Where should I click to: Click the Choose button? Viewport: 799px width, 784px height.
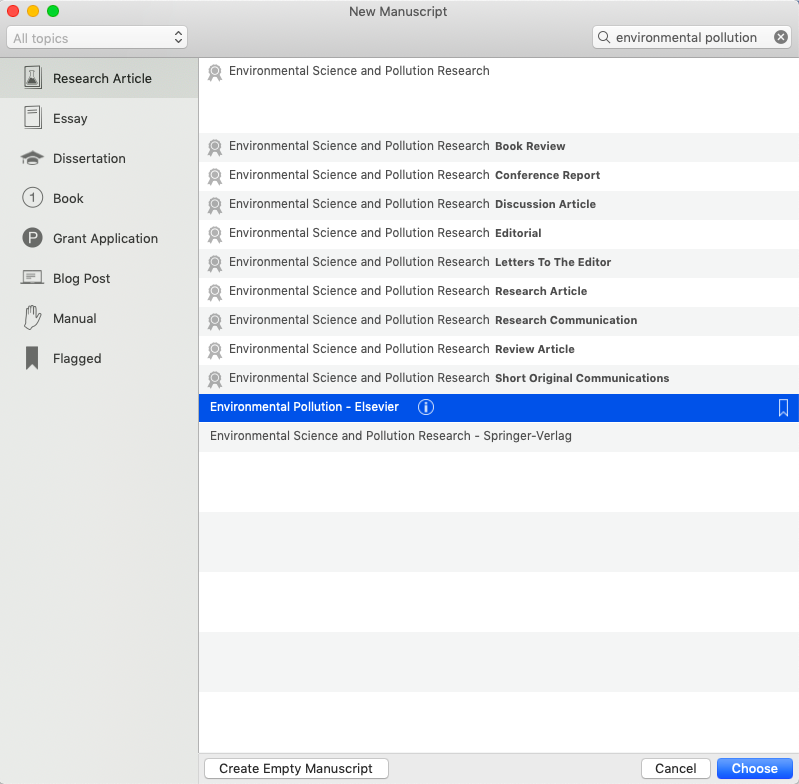click(x=755, y=768)
